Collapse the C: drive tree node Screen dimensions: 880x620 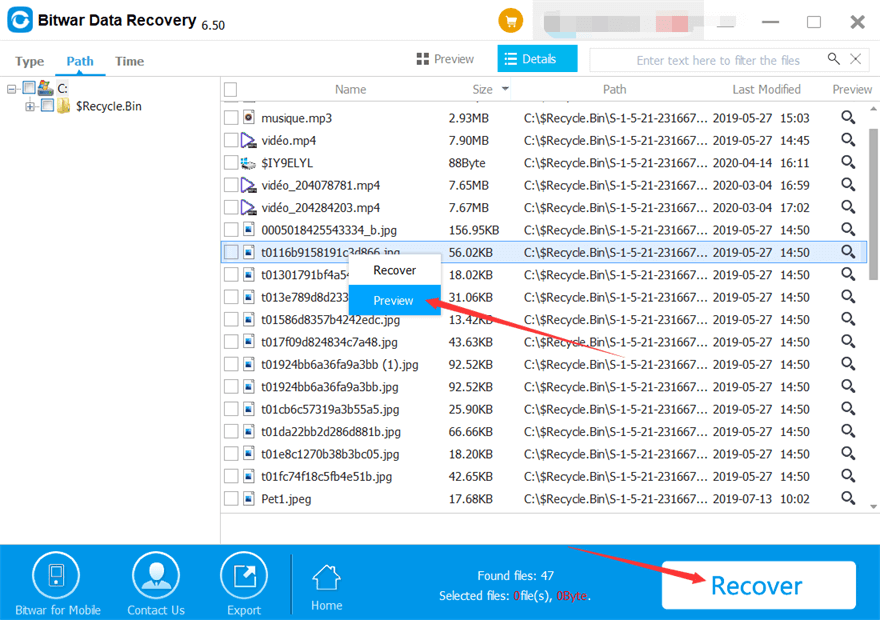tap(11, 89)
